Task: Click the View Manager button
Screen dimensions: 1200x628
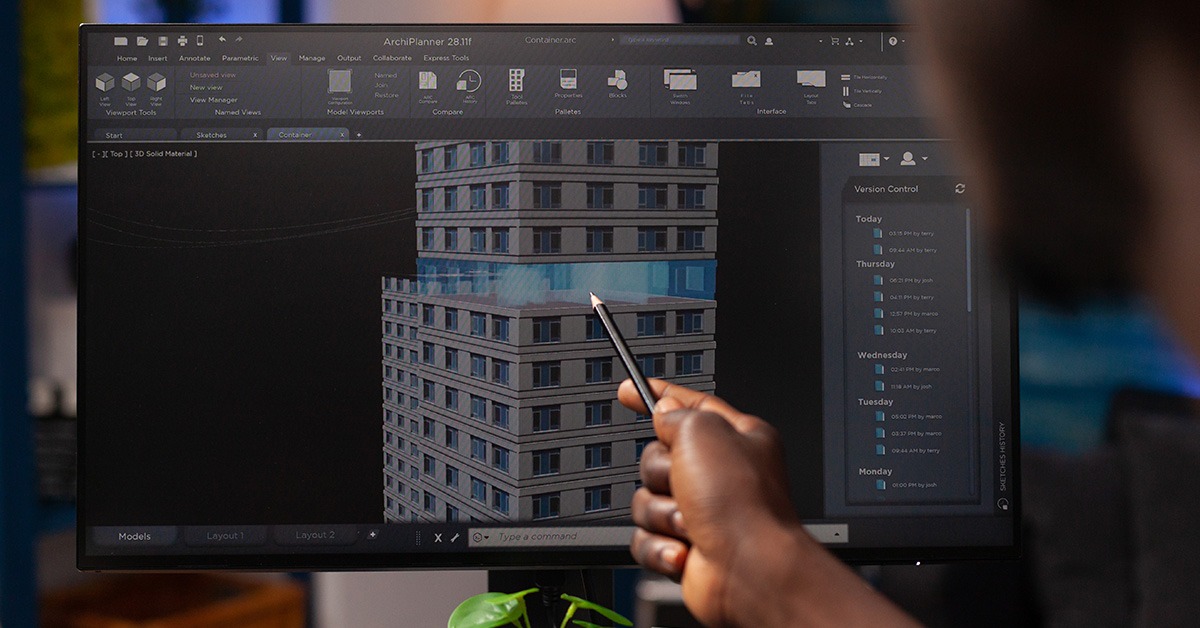Action: 214,100
